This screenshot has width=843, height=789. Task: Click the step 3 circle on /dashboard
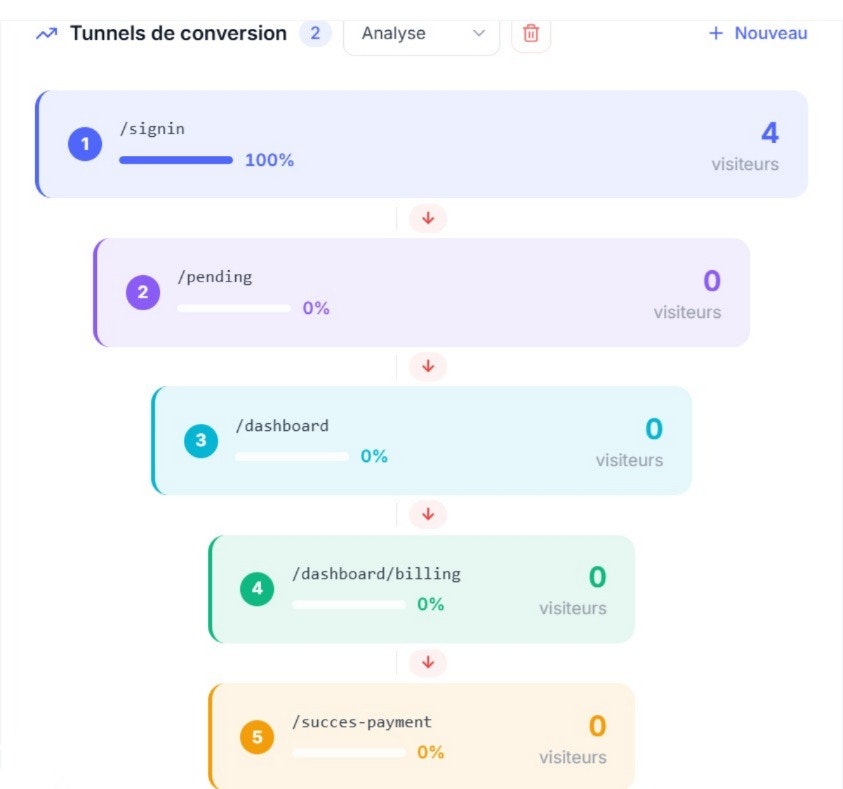200,440
